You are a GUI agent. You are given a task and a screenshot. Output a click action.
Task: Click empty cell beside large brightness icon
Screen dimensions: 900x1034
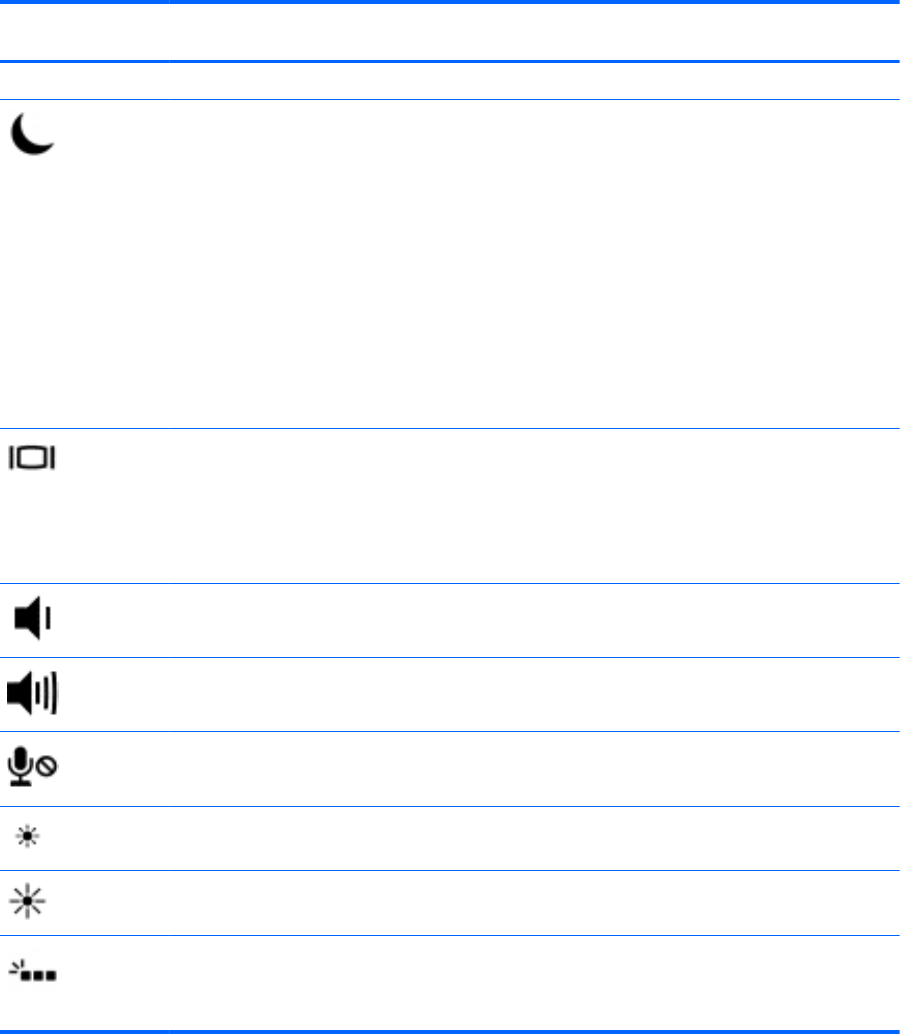coord(534,903)
